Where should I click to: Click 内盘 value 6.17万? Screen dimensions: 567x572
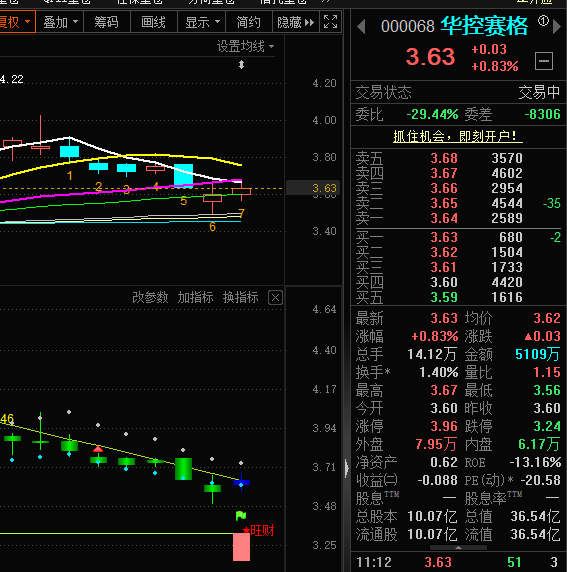pyautogui.click(x=539, y=444)
